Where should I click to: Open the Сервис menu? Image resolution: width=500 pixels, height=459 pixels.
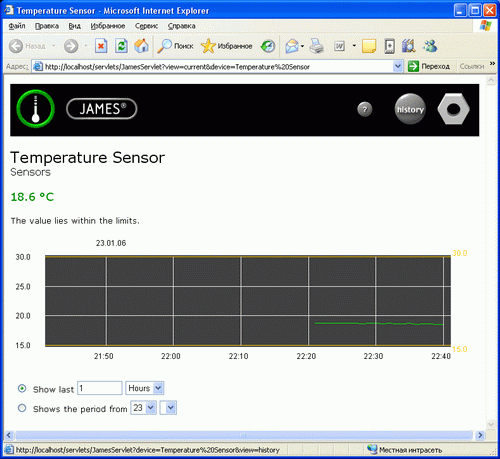pyautogui.click(x=146, y=26)
